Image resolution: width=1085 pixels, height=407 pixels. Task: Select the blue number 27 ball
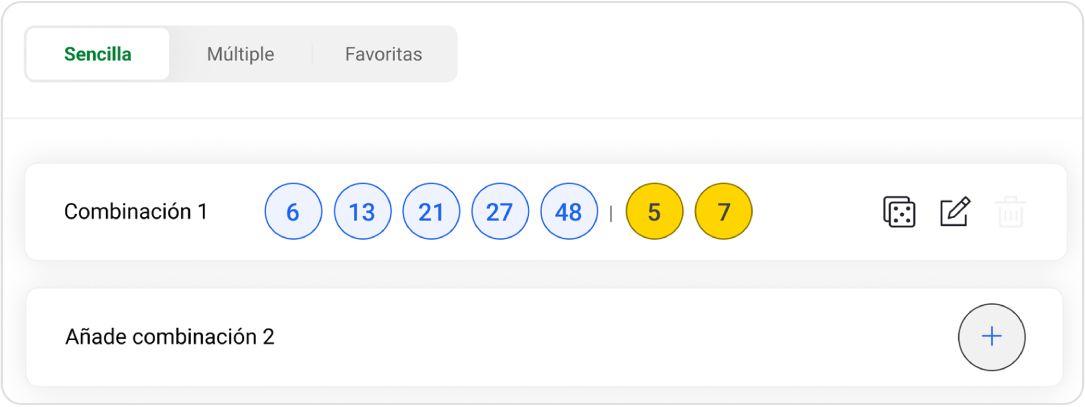pyautogui.click(x=500, y=212)
